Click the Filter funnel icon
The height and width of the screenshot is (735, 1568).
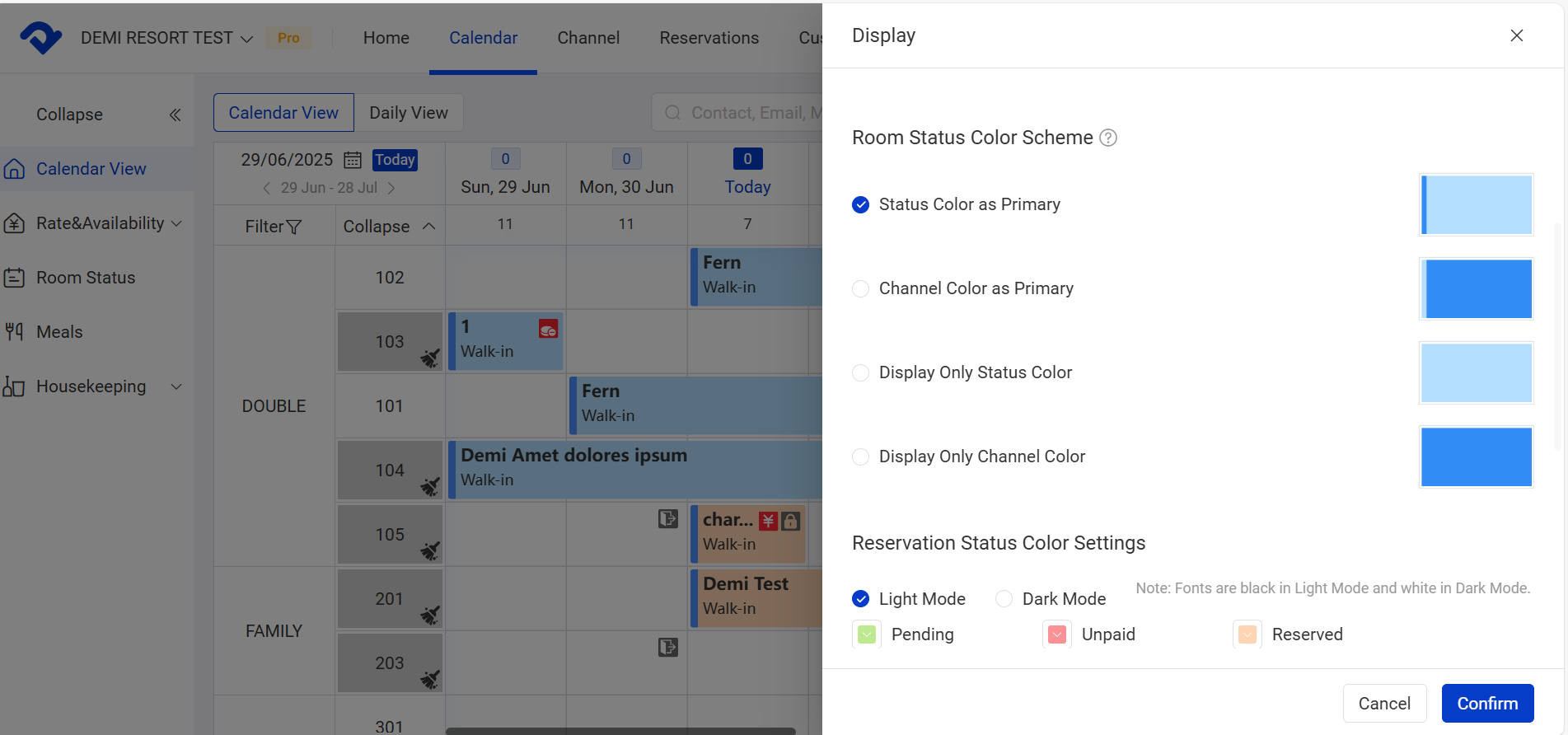tap(293, 227)
